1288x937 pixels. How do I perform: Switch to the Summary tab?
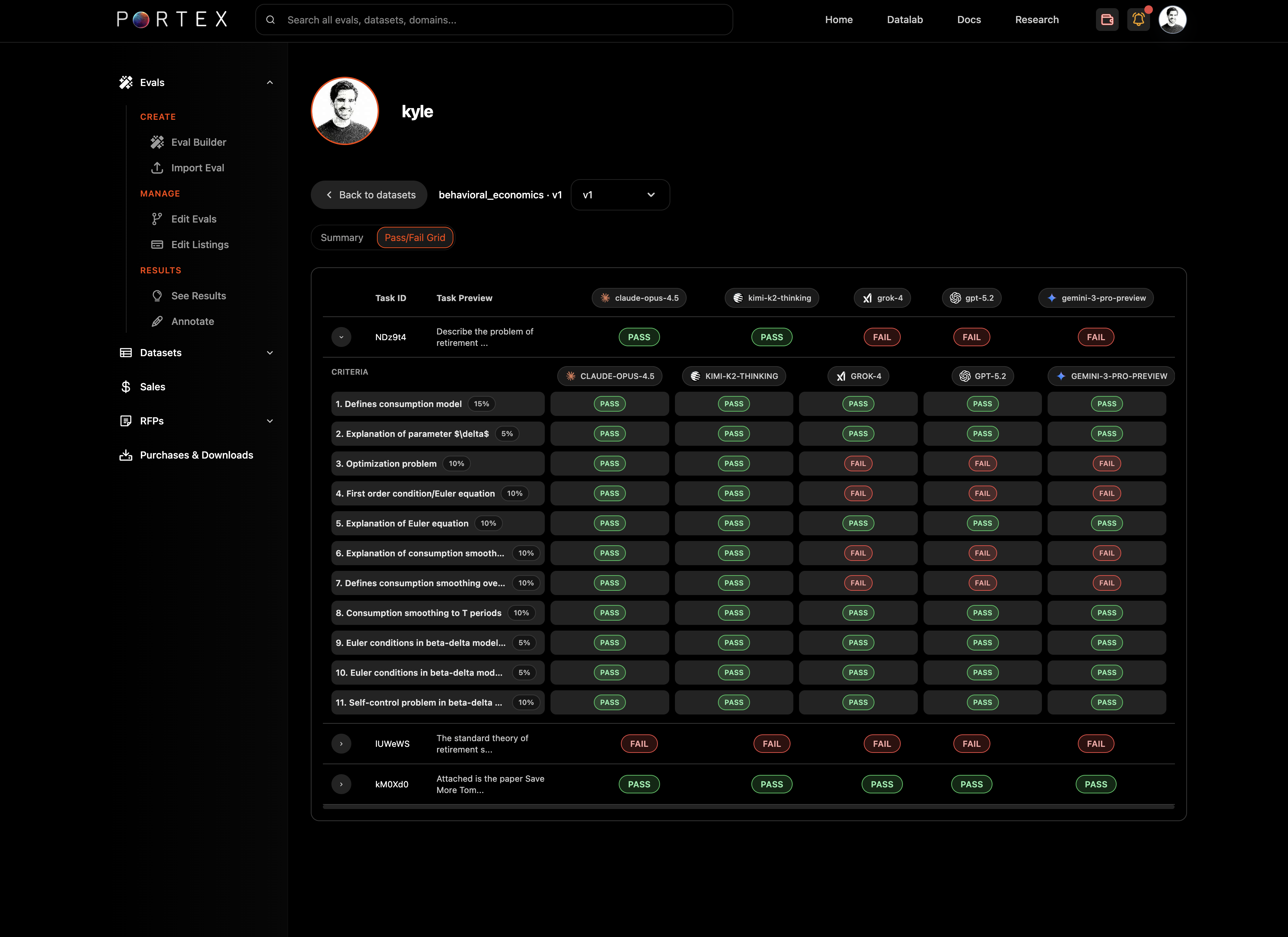(x=342, y=238)
